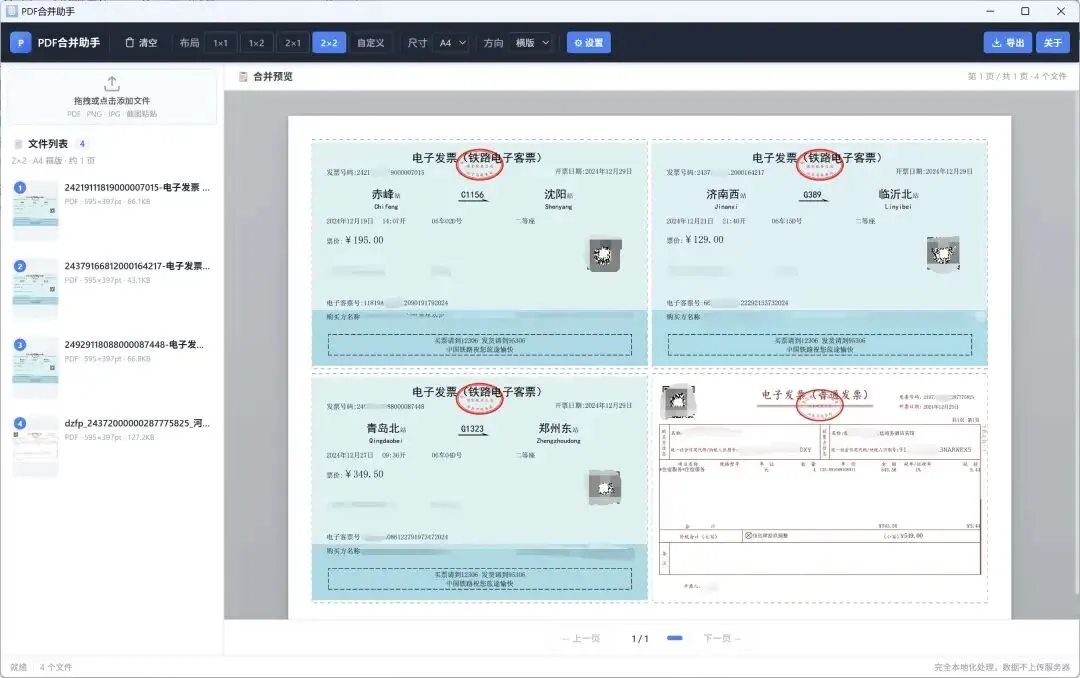This screenshot has height=678, width=1080.
Task: Open the 关于 about button
Action: point(1052,43)
